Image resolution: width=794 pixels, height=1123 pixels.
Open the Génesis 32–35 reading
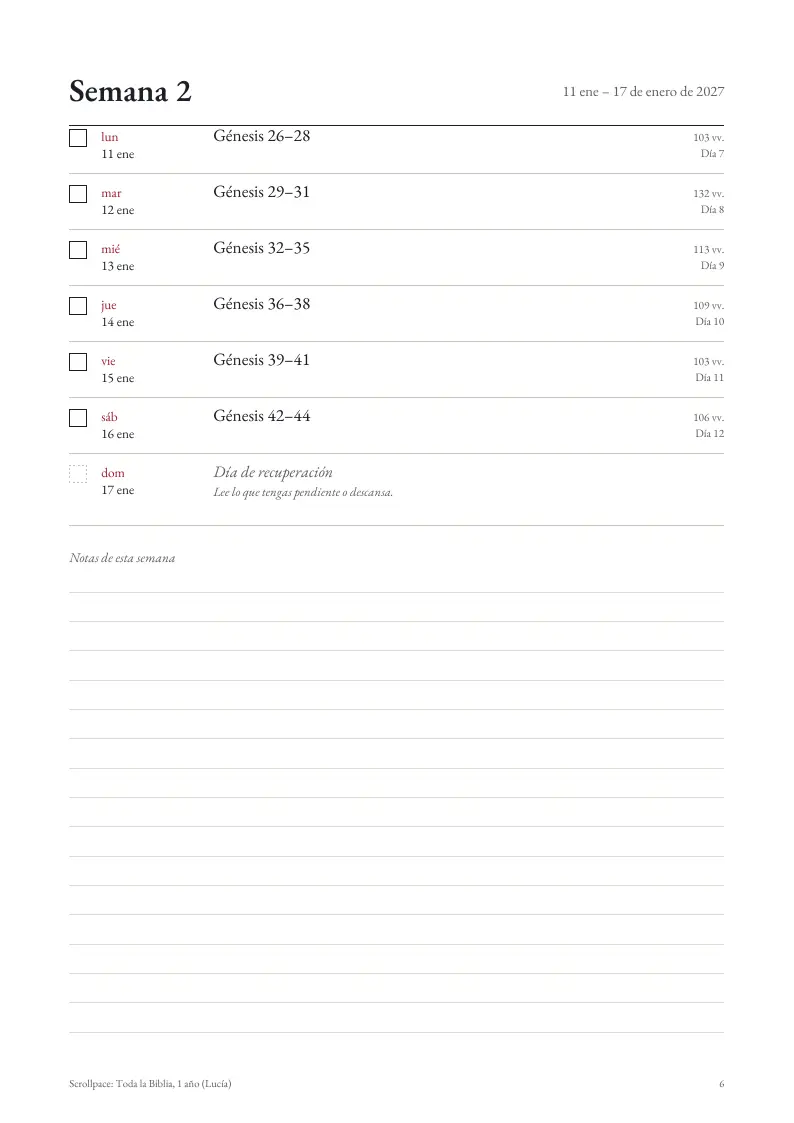[261, 248]
